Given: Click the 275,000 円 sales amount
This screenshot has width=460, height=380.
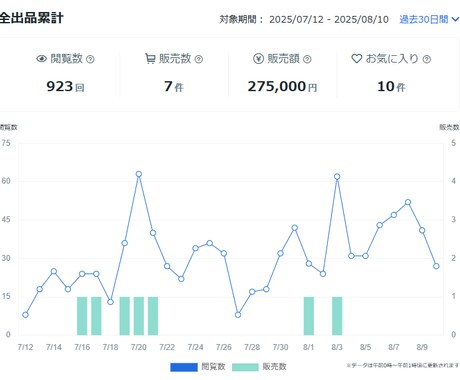Looking at the screenshot, I should point(282,87).
